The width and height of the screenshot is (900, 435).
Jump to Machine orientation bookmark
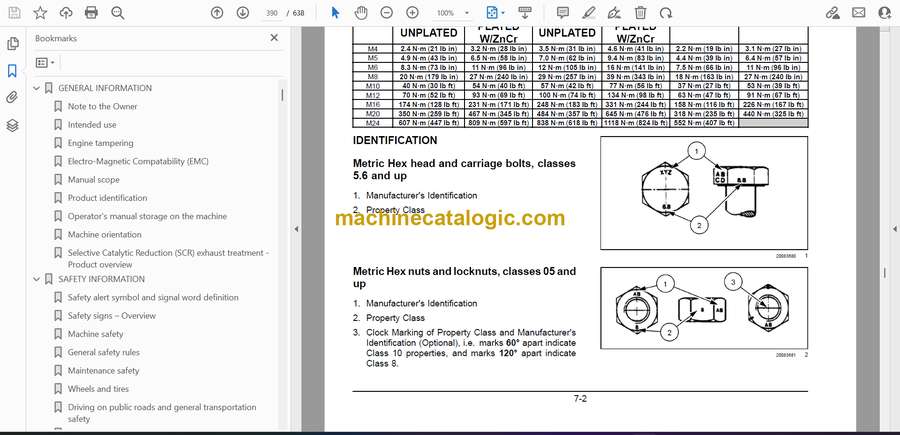click(104, 235)
